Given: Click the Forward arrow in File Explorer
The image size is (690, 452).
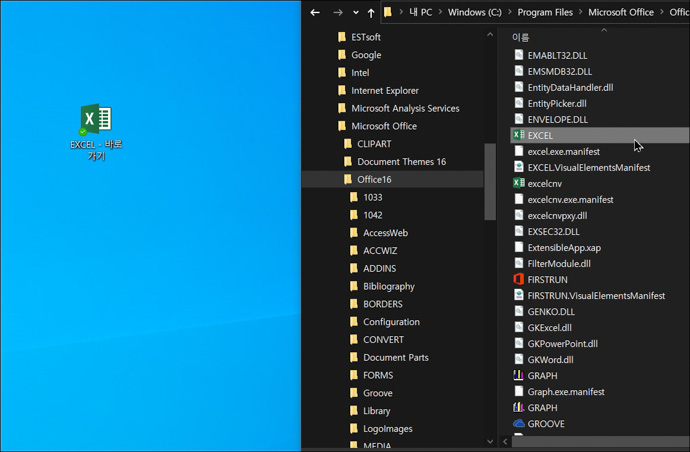Looking at the screenshot, I should coord(338,13).
